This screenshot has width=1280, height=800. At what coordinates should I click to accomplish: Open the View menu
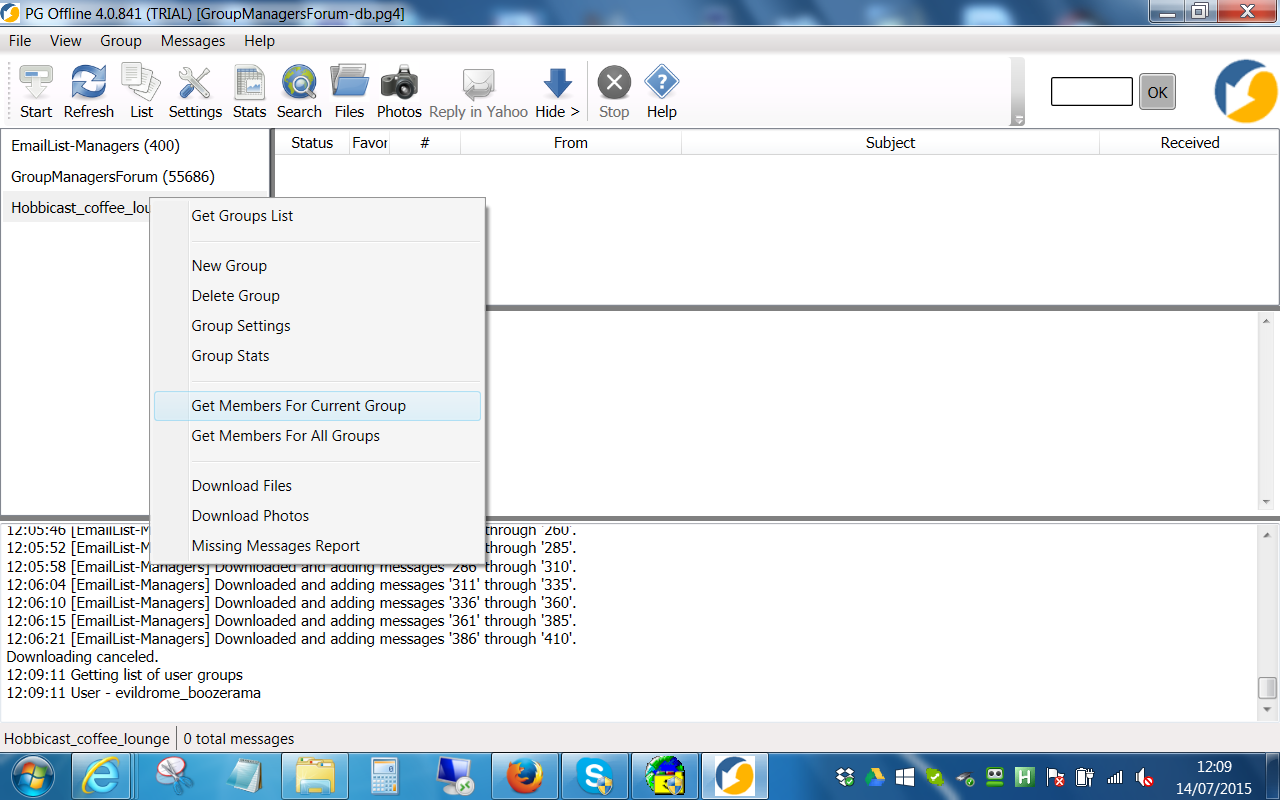tap(66, 41)
